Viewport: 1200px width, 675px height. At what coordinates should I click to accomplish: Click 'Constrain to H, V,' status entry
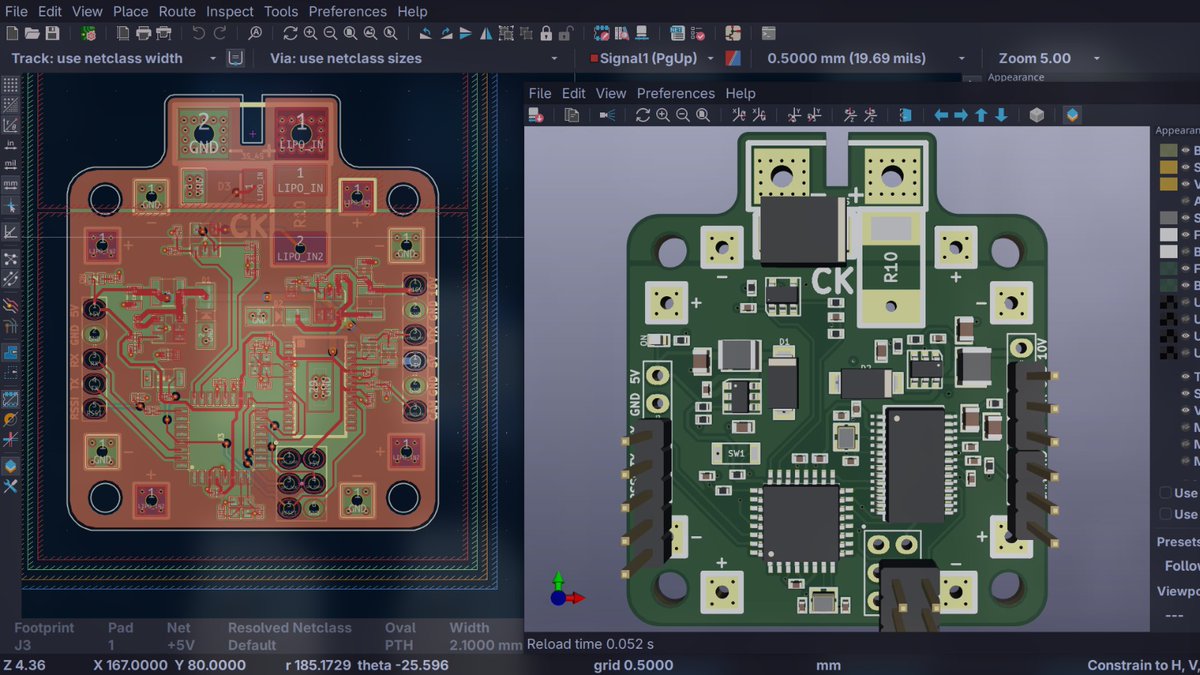pos(1142,665)
